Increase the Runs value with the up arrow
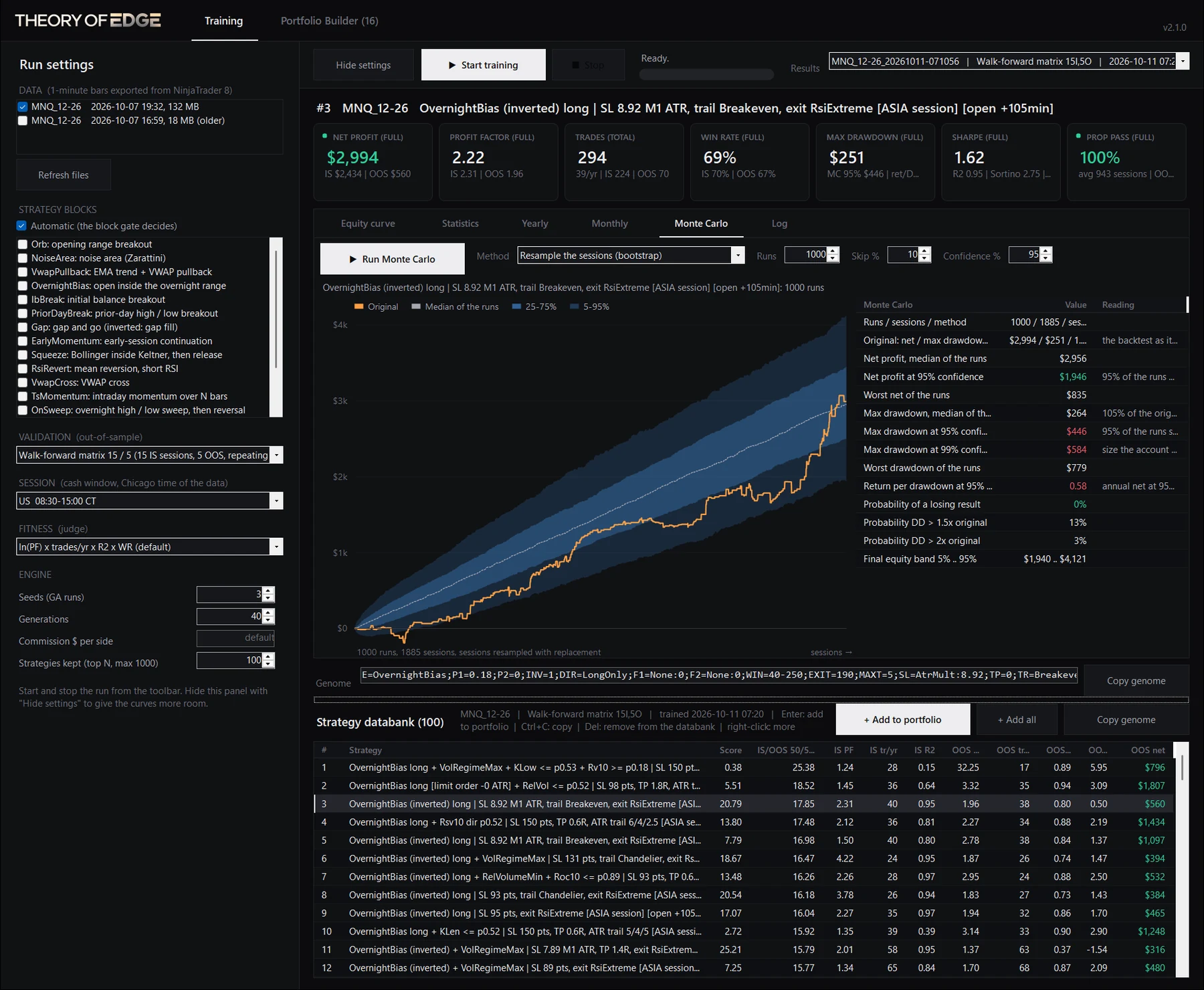This screenshot has height=990, width=1204. coord(833,251)
